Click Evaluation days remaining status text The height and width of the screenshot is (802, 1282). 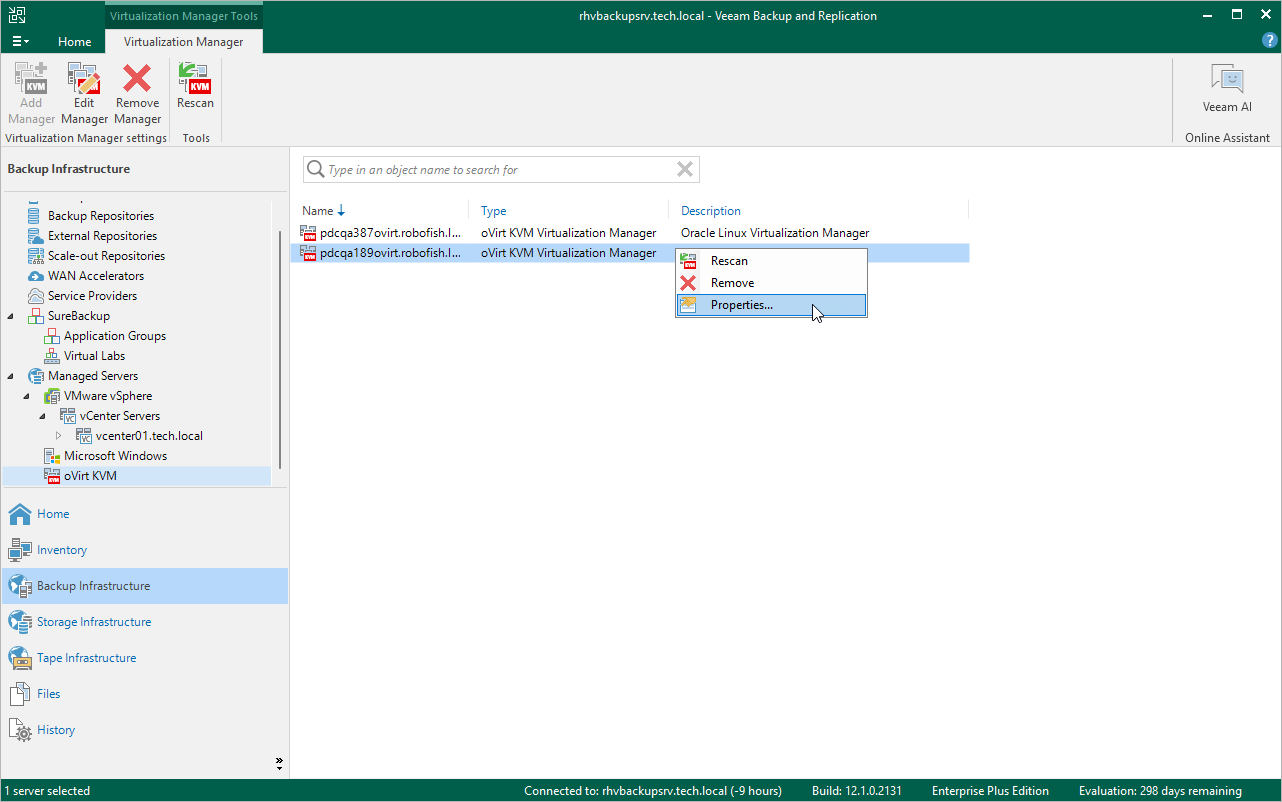1160,791
